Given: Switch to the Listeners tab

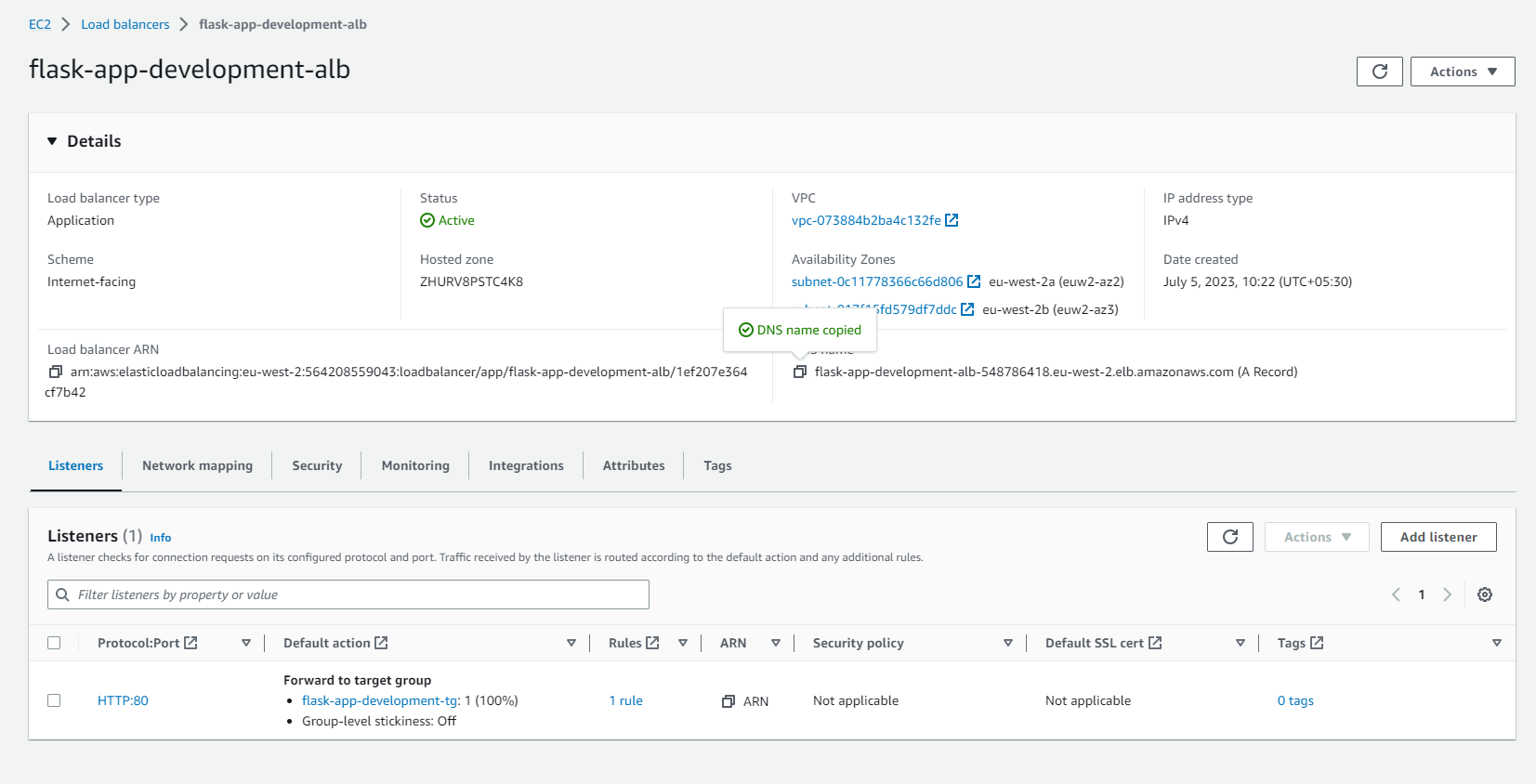Looking at the screenshot, I should (x=75, y=465).
